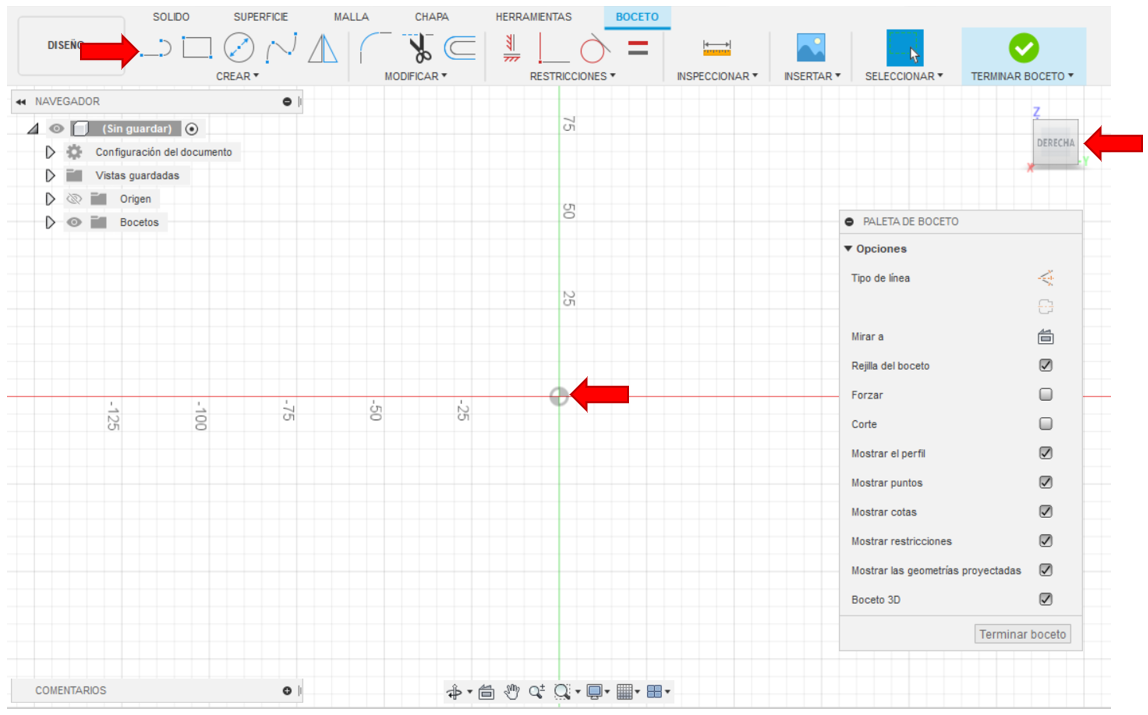Toggle Mostrar cotas checkbox
The width and height of the screenshot is (1148, 715).
click(1046, 512)
